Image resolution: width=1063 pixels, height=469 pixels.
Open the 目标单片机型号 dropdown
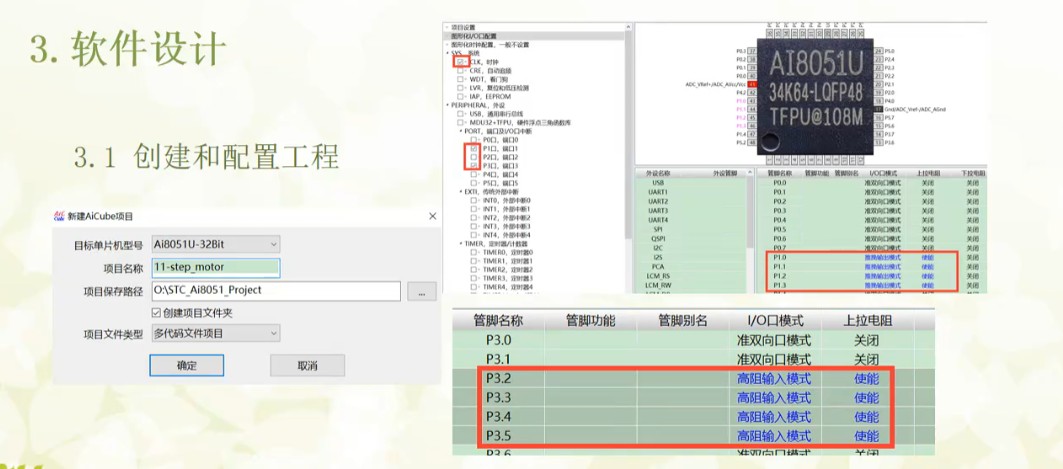tap(216, 244)
